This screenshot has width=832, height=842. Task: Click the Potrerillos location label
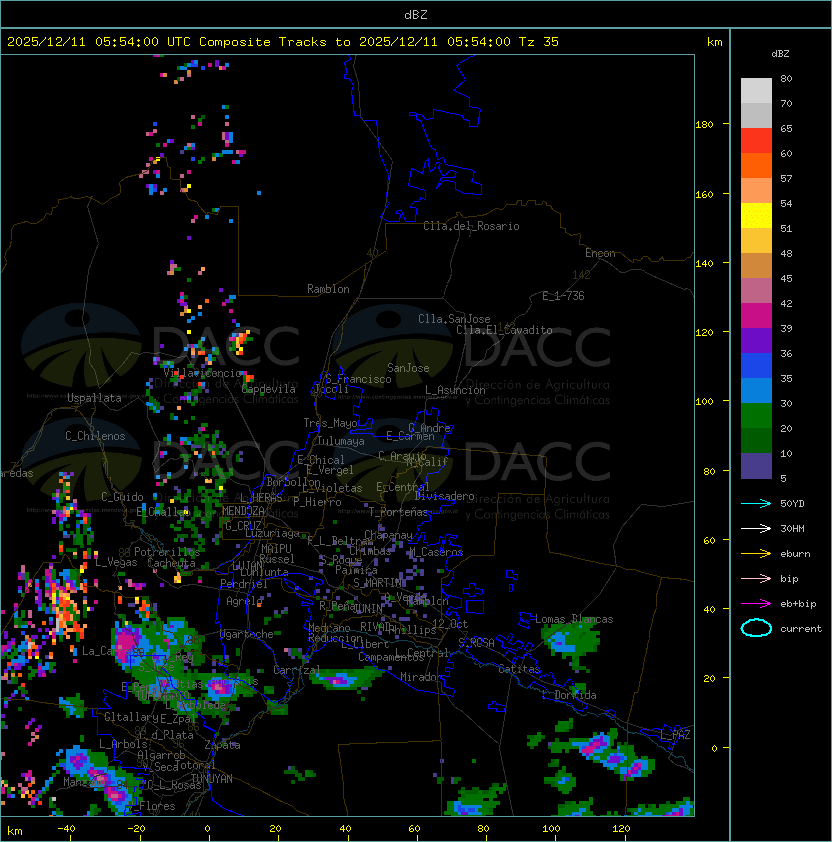pos(167,552)
